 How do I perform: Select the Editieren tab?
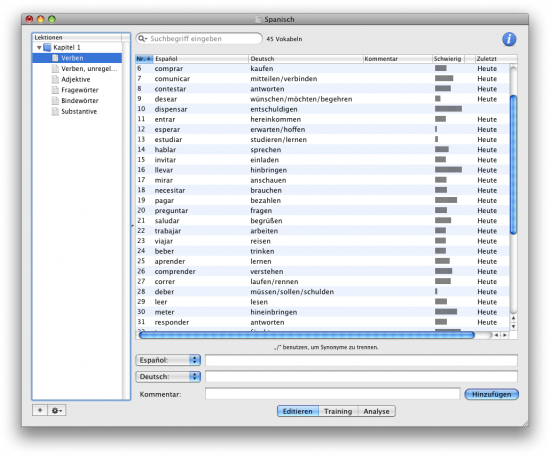coord(298,411)
